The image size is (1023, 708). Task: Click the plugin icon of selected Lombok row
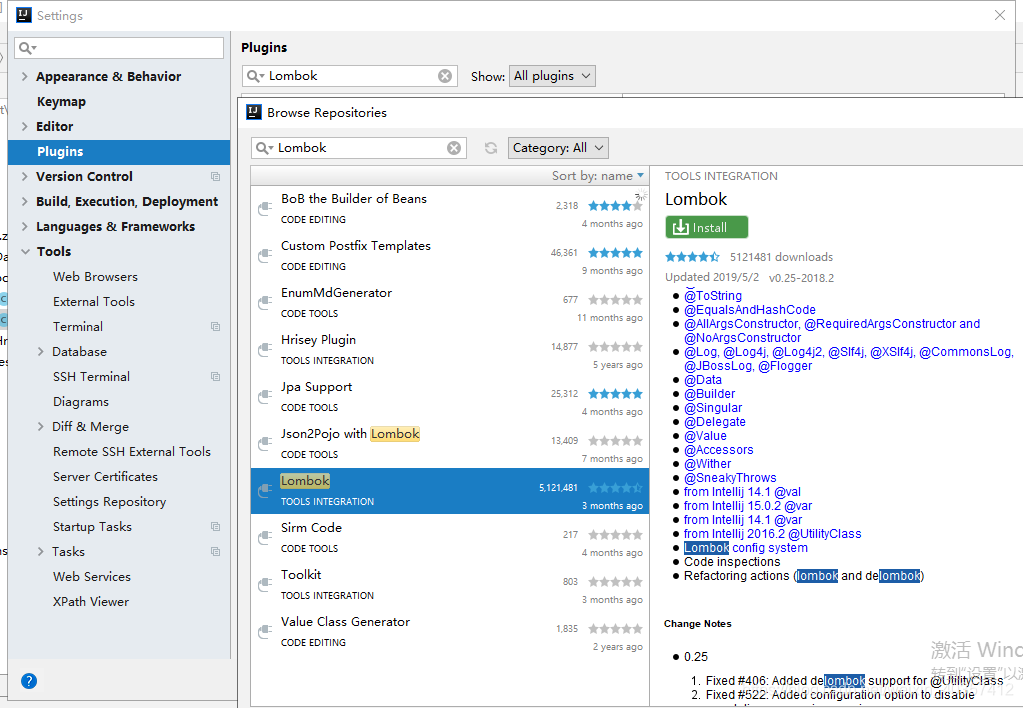click(265, 491)
